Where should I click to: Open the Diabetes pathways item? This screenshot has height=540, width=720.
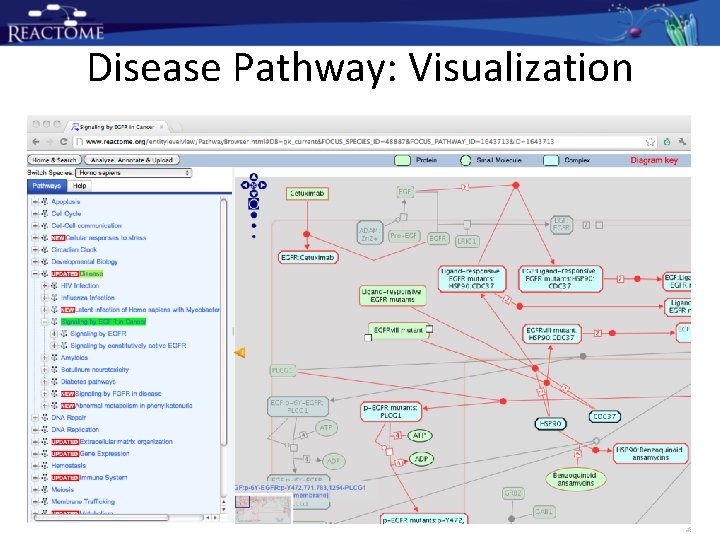click(88, 382)
